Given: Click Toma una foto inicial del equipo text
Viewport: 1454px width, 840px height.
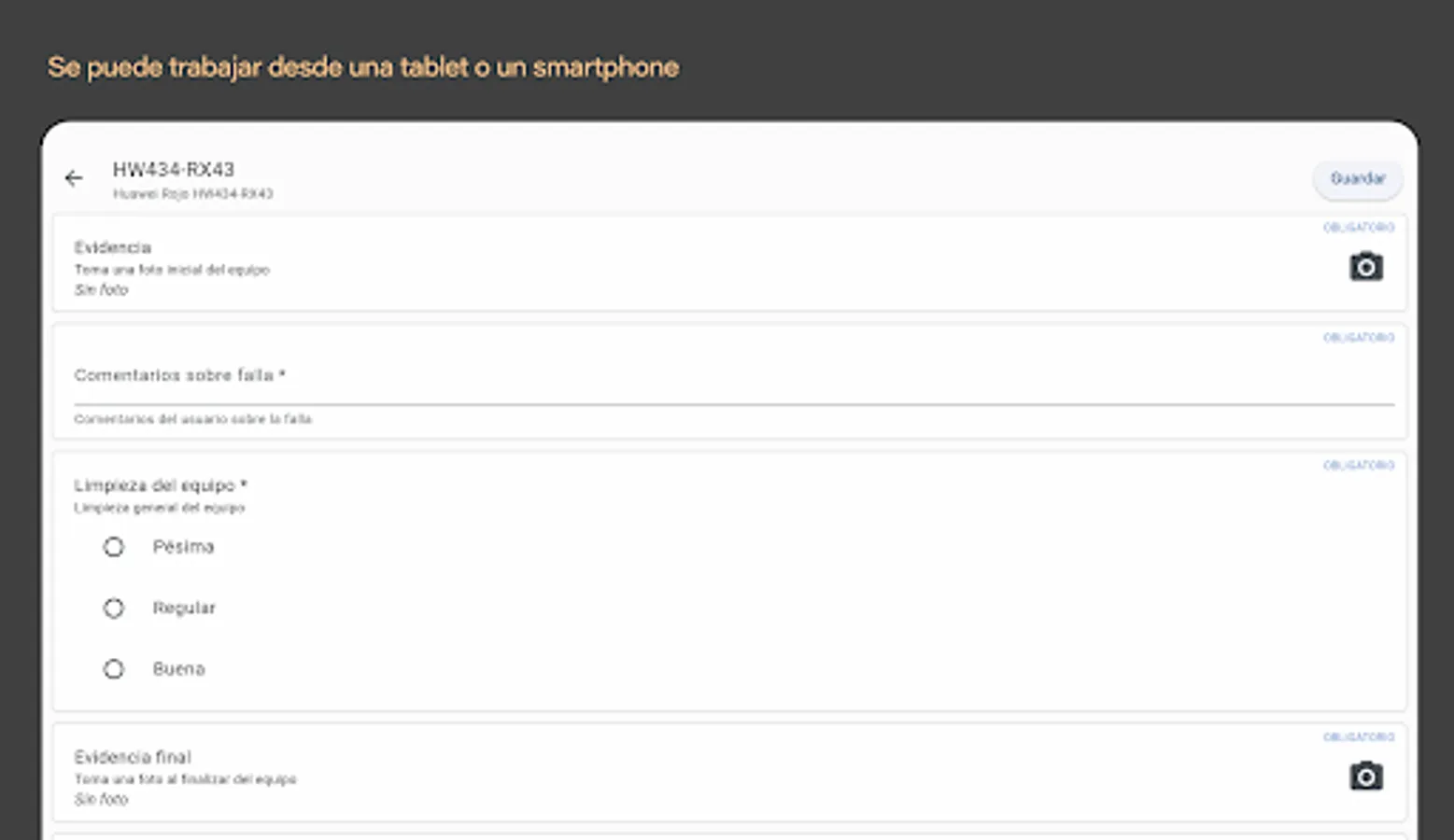Looking at the screenshot, I should tap(172, 270).
